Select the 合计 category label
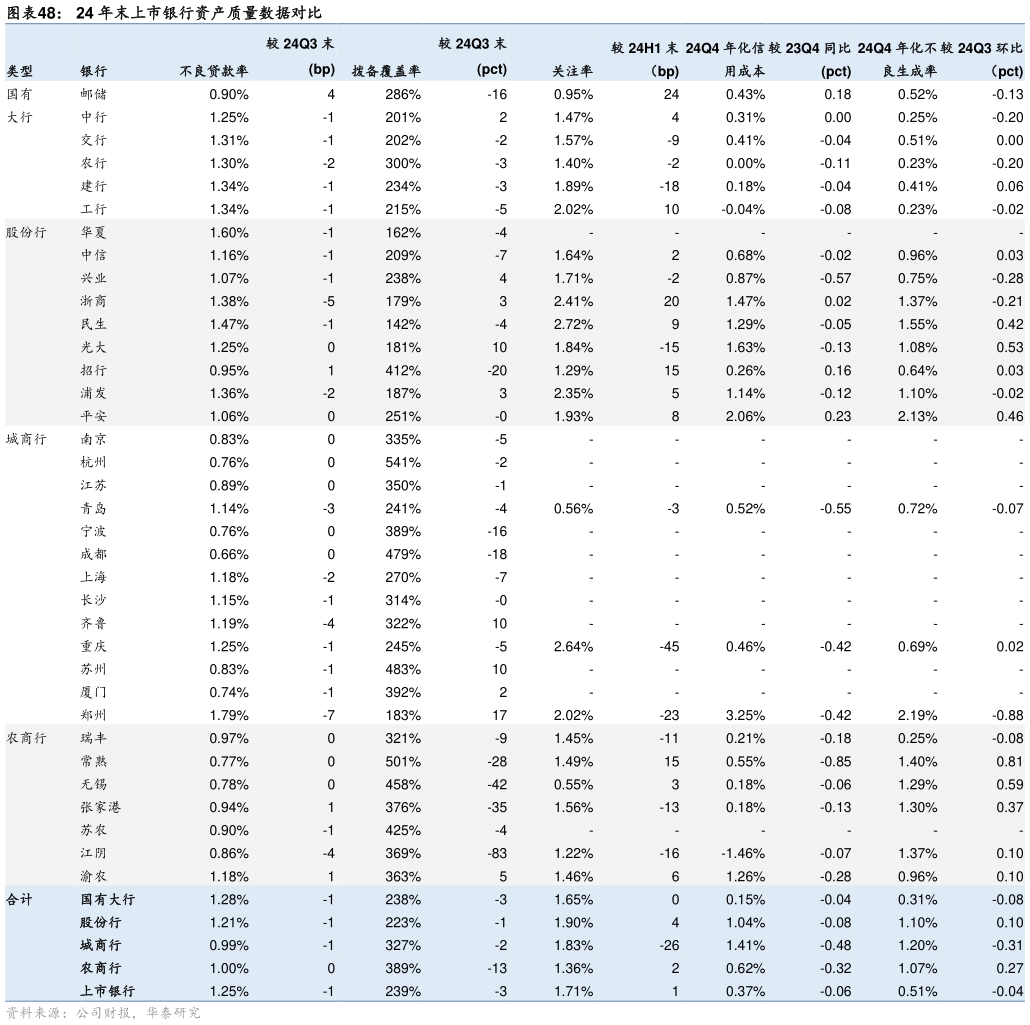This screenshot has width=1030, height=1025. 20,899
